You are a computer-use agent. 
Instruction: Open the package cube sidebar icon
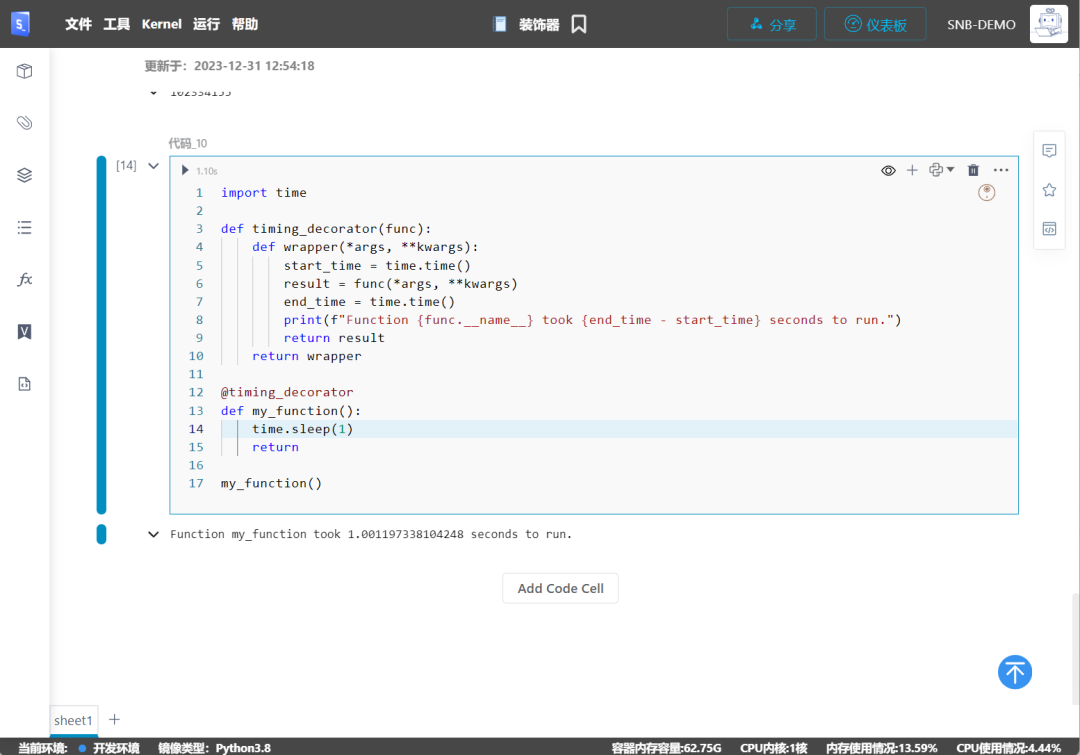point(25,71)
